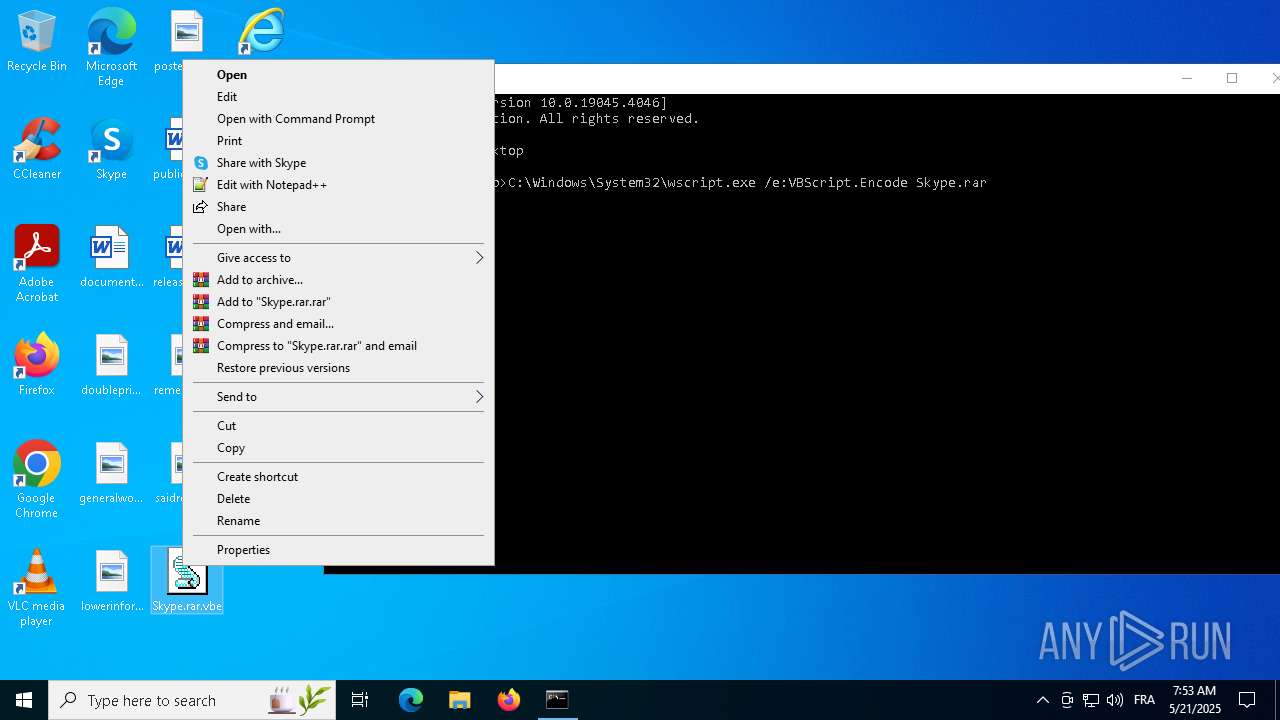Select the Firefox desktop shortcut
The width and height of the screenshot is (1280, 720).
point(37,365)
